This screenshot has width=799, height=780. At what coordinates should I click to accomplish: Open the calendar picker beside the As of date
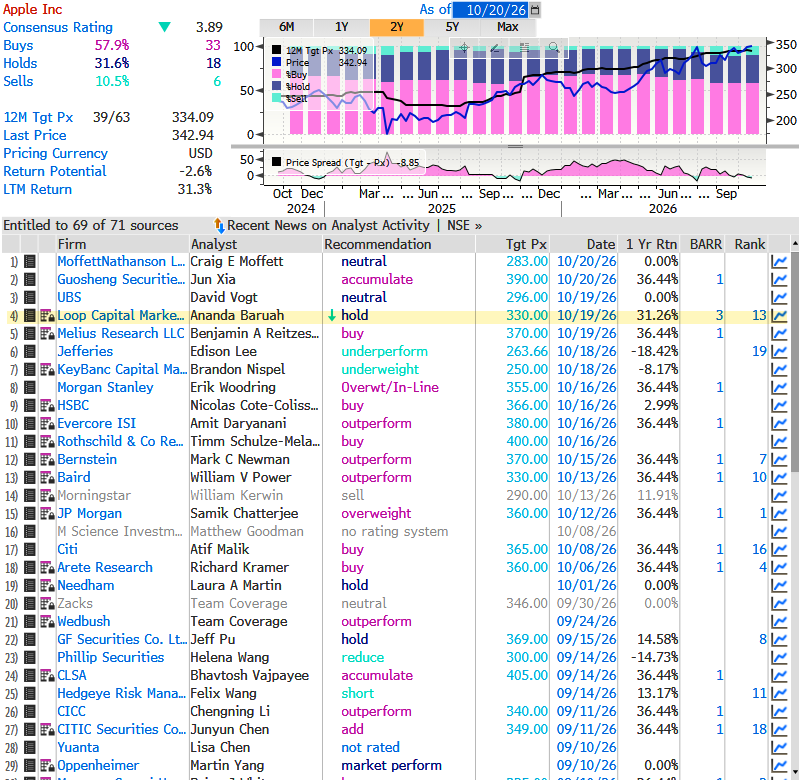point(535,10)
